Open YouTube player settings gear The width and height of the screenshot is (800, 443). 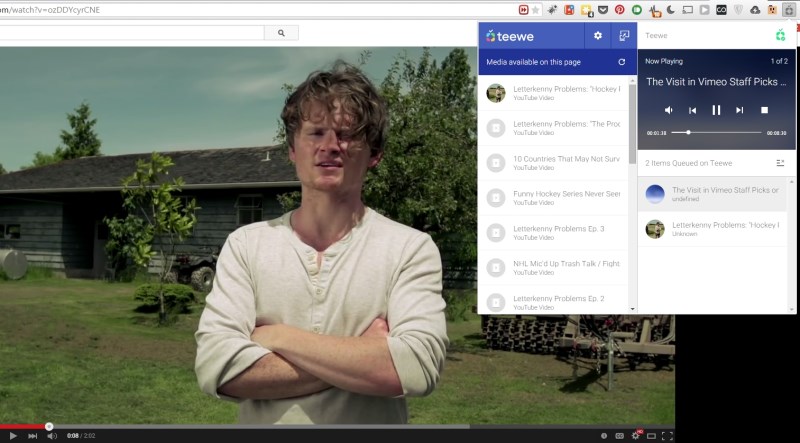click(x=636, y=435)
